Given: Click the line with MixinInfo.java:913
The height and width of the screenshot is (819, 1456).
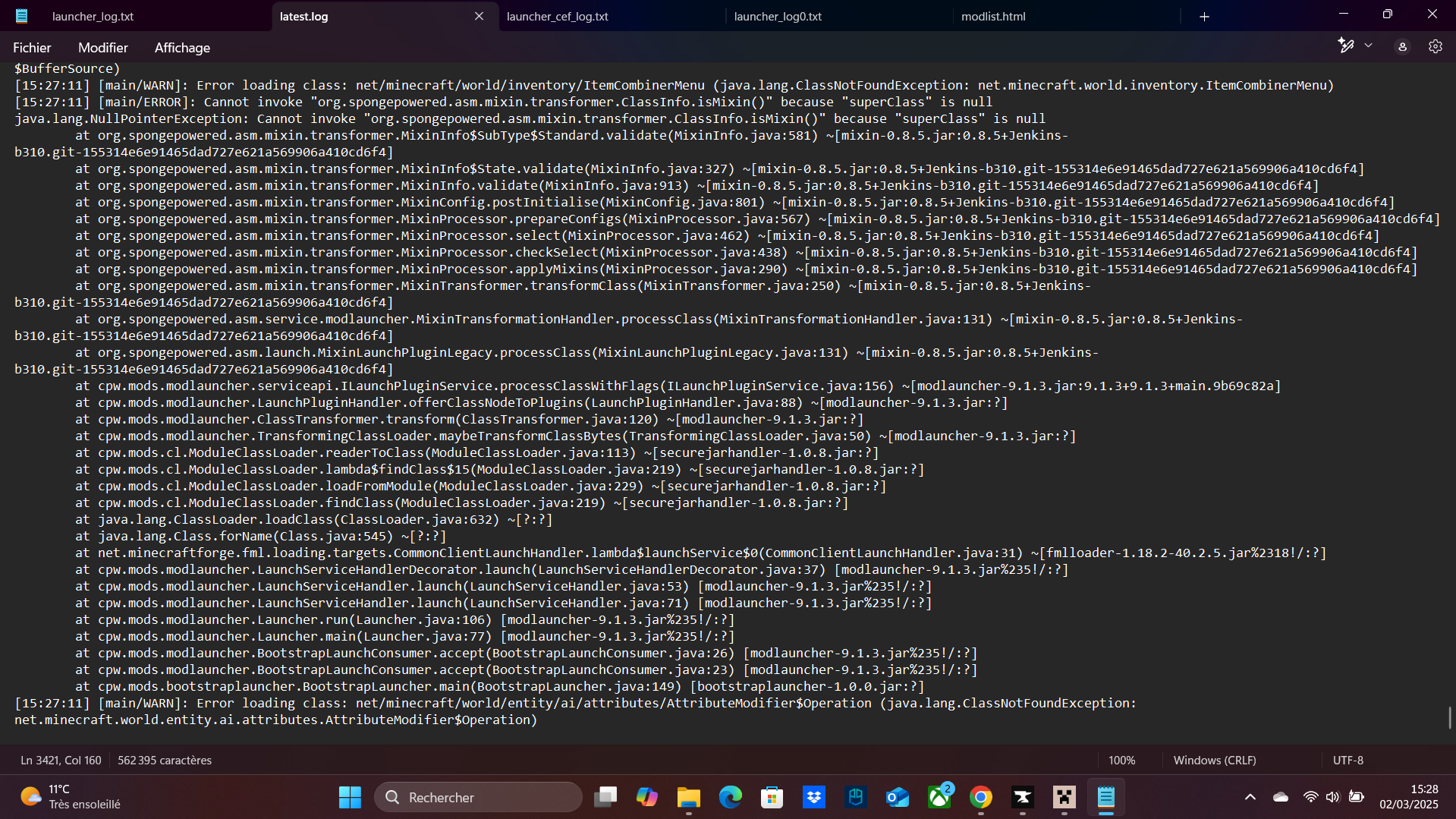Looking at the screenshot, I should tap(697, 185).
